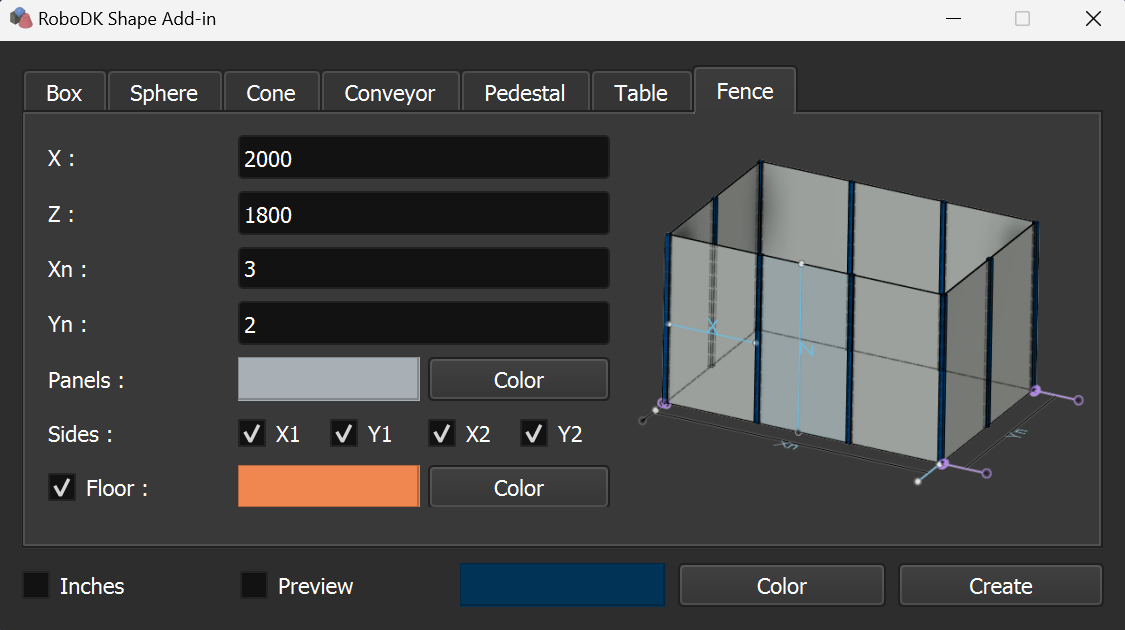Click the Create button
Image resolution: width=1125 pixels, height=630 pixels.
1000,586
